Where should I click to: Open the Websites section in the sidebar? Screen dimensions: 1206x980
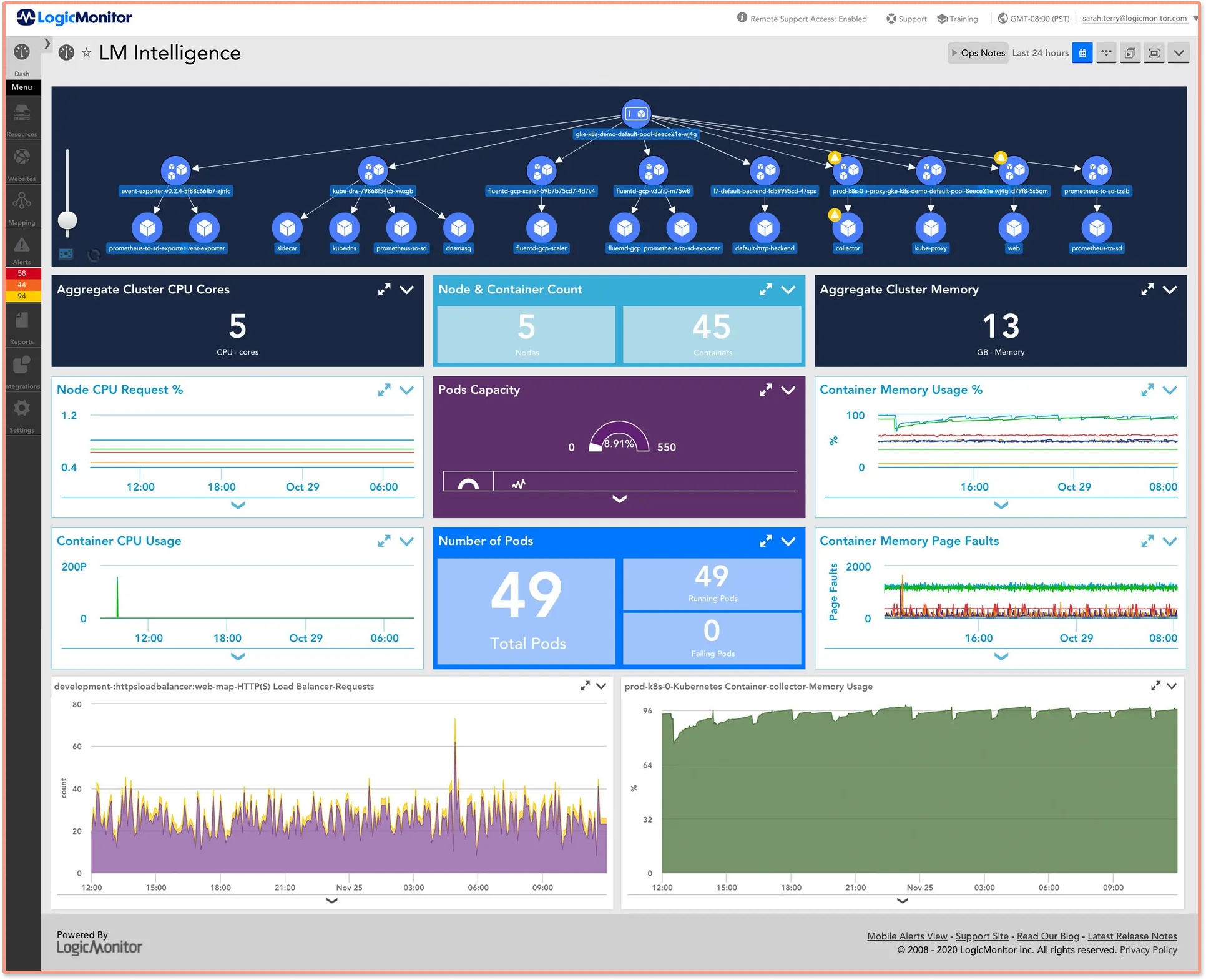point(22,164)
